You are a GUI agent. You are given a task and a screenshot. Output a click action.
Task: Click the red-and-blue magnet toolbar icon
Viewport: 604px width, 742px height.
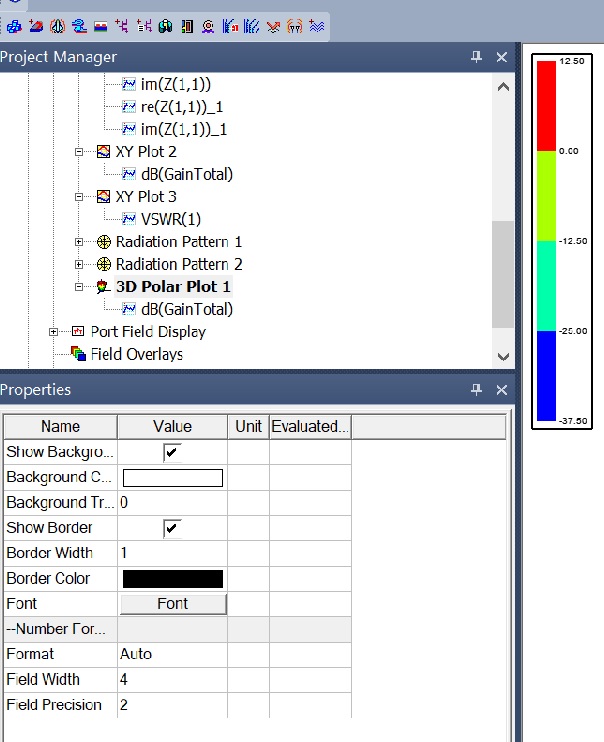36,26
